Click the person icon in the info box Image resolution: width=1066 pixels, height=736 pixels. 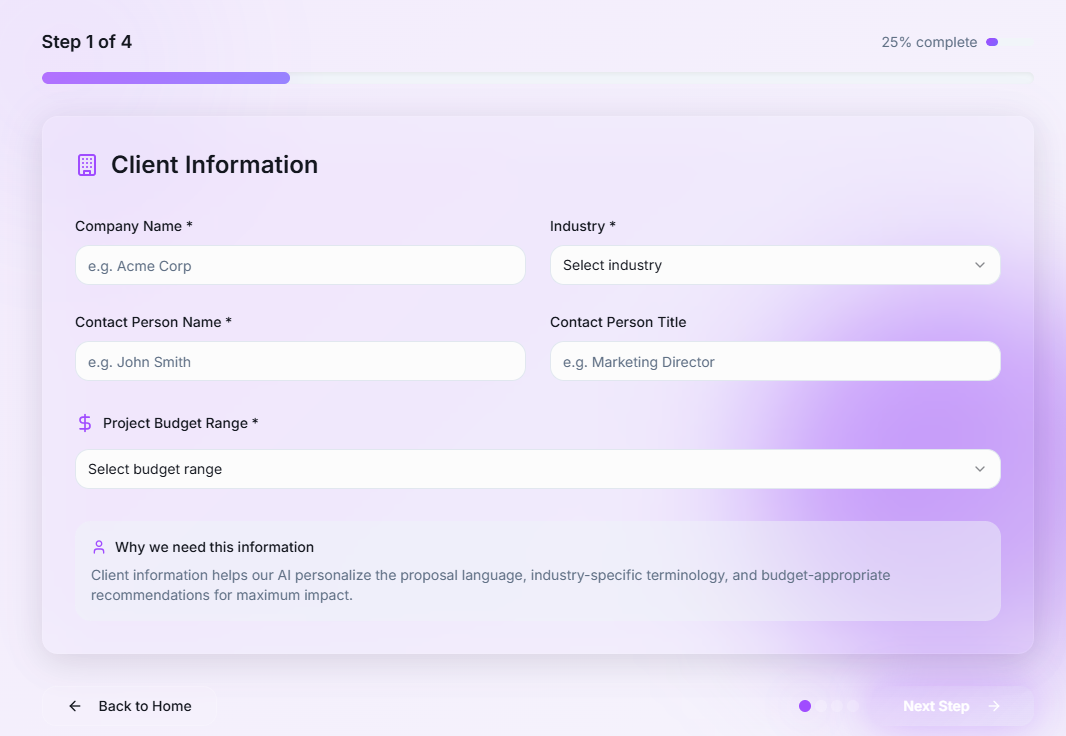click(x=99, y=547)
